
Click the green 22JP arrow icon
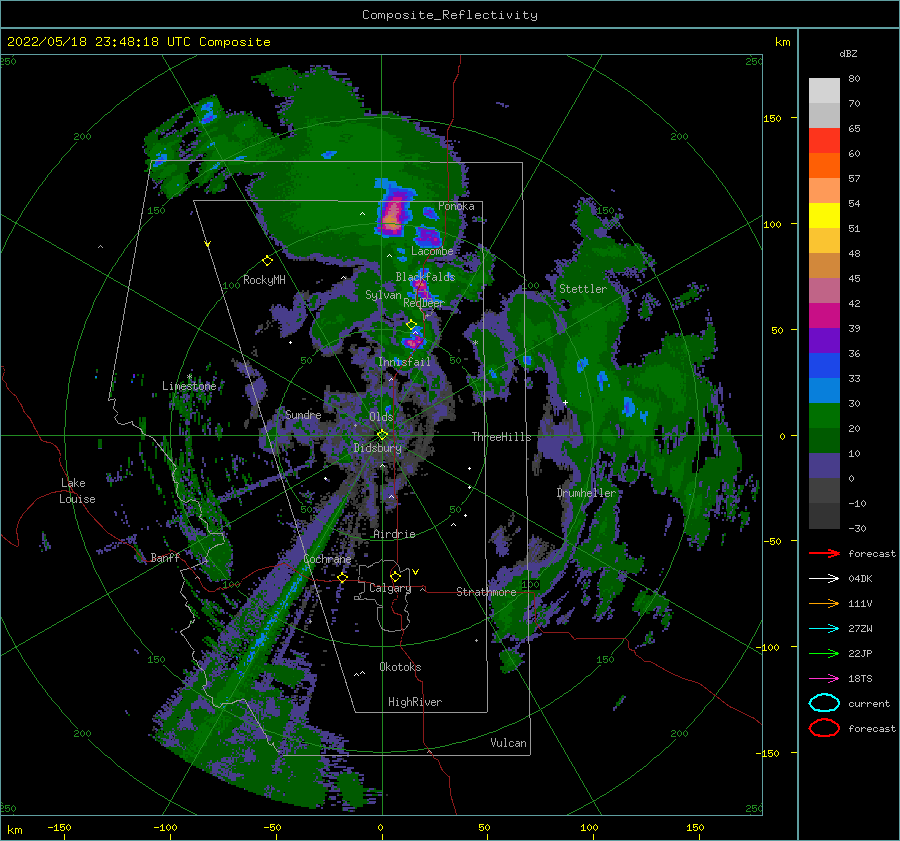click(824, 653)
